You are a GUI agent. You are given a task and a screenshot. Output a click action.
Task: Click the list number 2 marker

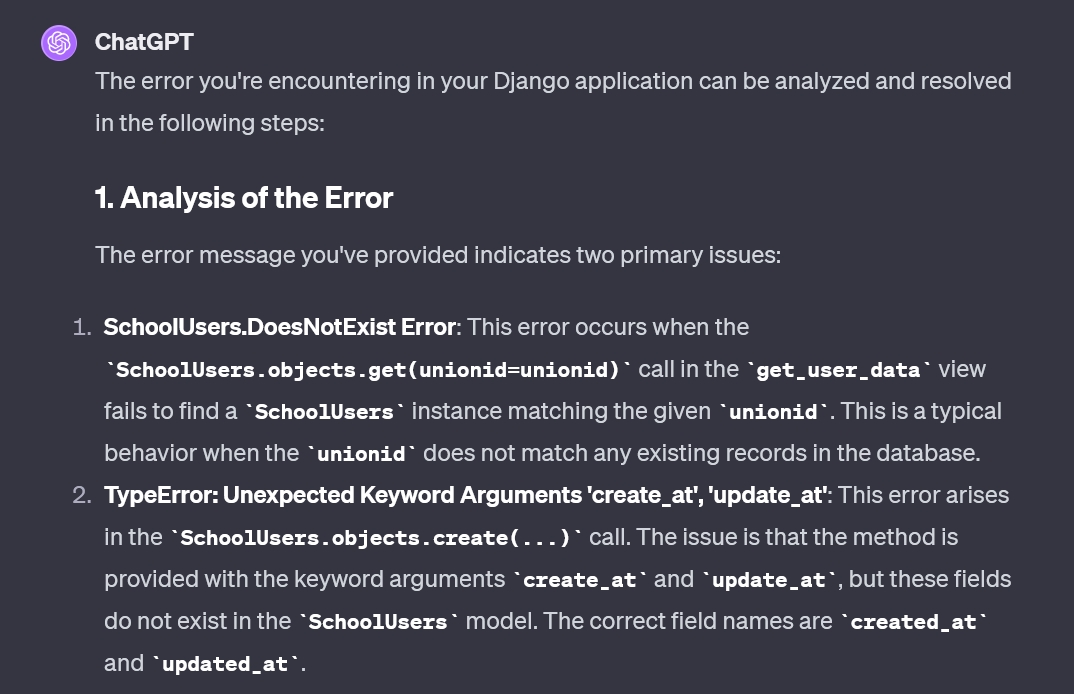point(82,495)
